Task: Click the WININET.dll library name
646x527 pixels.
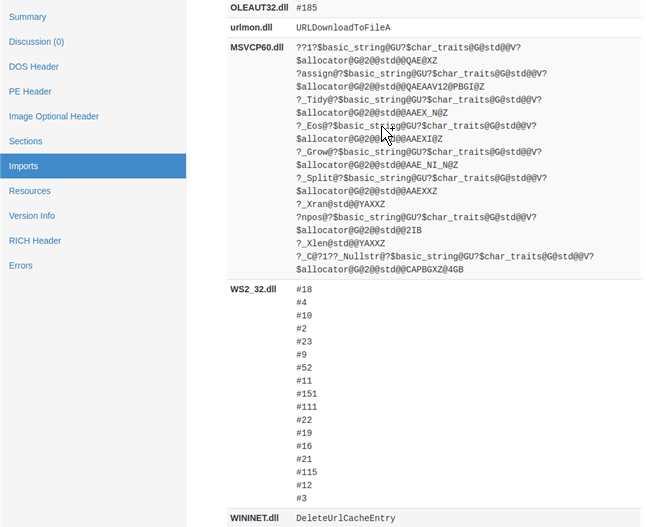Action: click(x=254, y=518)
